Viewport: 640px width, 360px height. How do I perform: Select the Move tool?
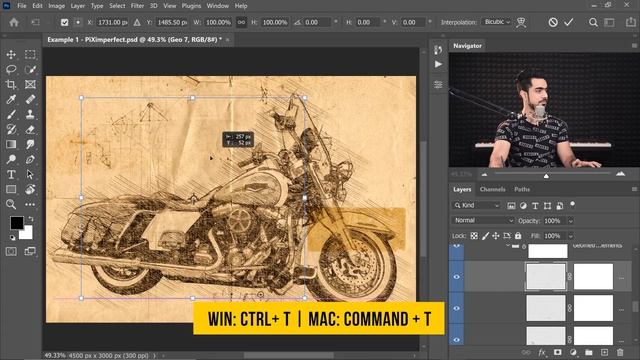click(11, 54)
